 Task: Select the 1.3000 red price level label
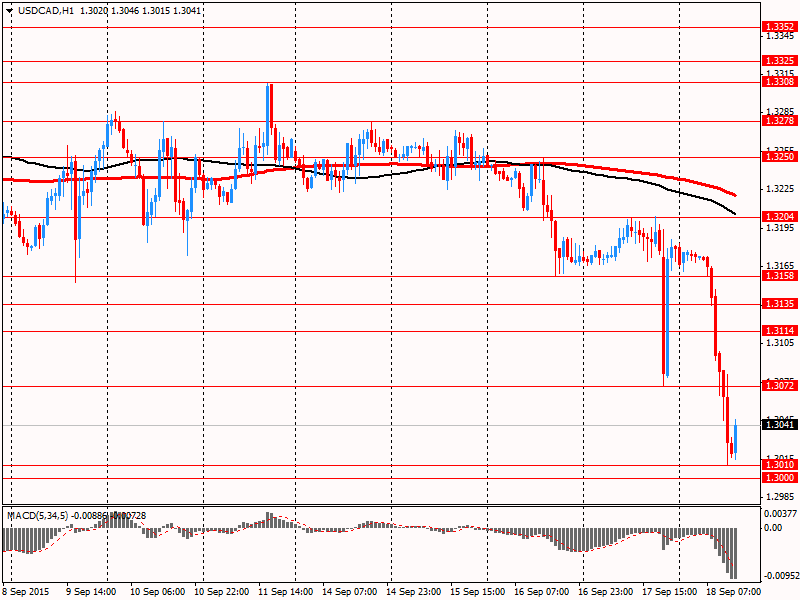780,478
